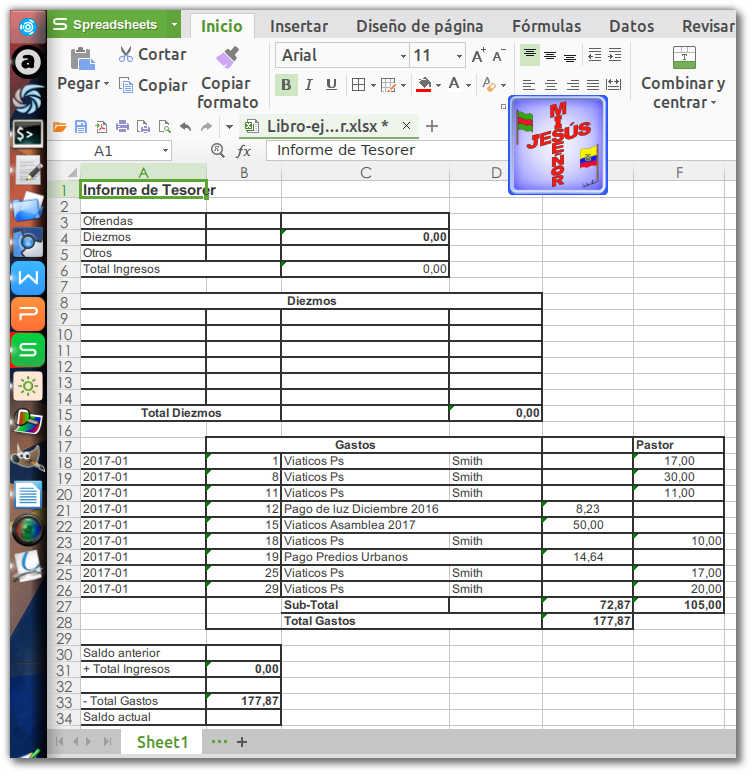Align text right horizontally
The width and height of the screenshot is (752, 774).
point(572,85)
